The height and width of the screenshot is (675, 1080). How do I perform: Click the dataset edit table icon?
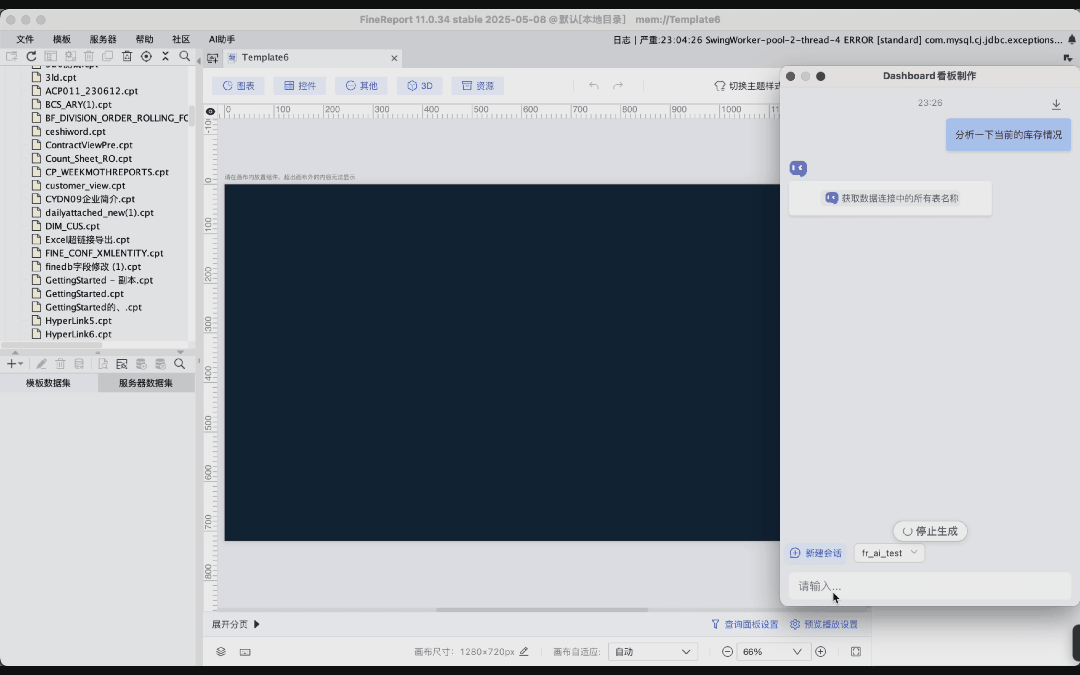(122, 364)
